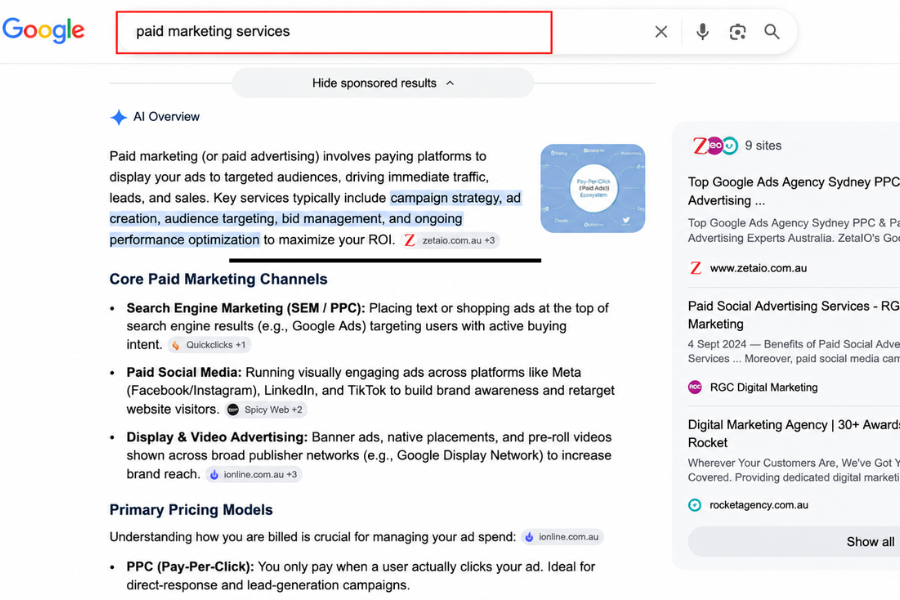Click the highlighted 'campaign strategy, ad' text

pyautogui.click(x=456, y=198)
